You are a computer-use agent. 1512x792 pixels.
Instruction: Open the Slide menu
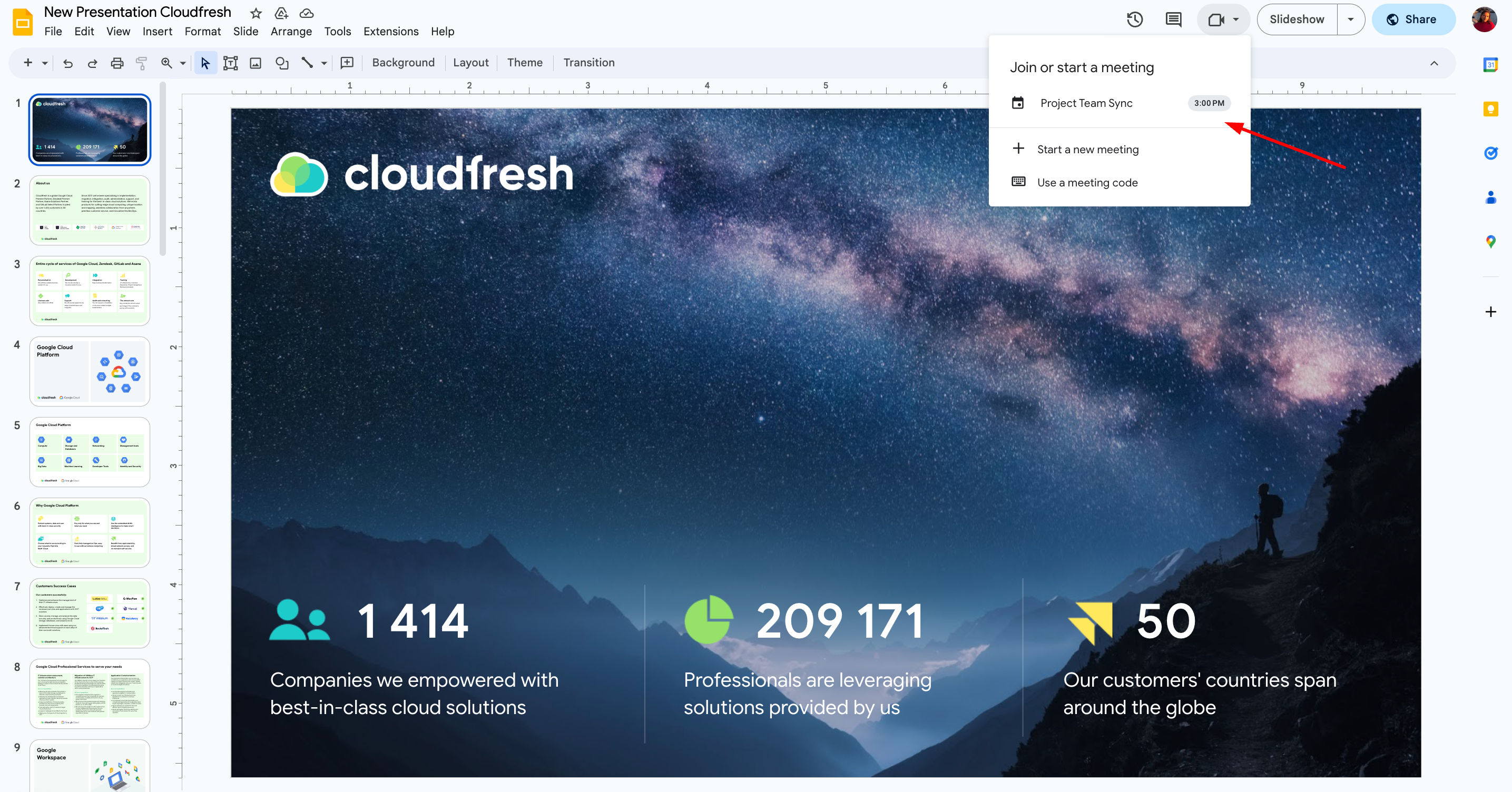[246, 31]
